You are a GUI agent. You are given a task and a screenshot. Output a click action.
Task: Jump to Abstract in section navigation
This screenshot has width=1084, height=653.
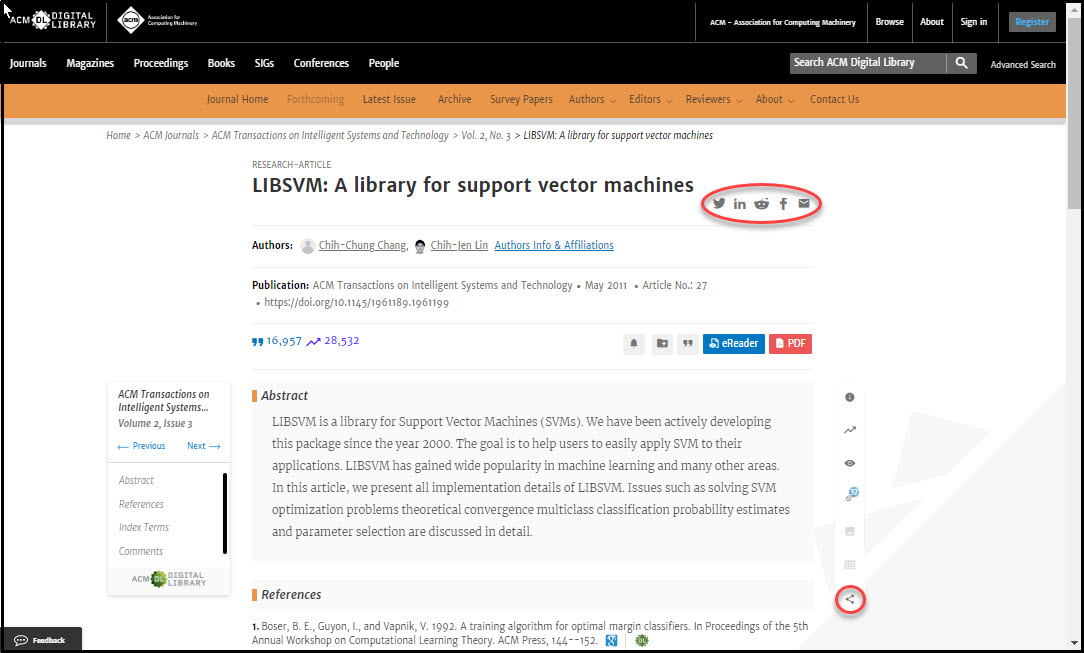[136, 480]
